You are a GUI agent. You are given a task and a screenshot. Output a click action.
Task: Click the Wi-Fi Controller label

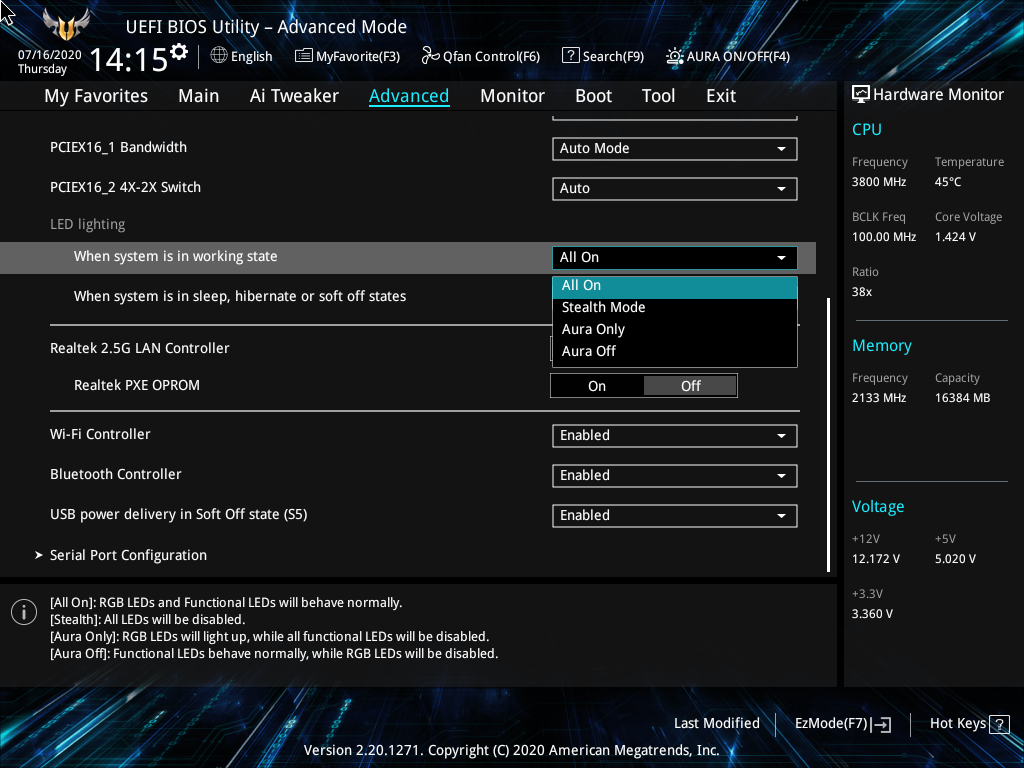click(100, 434)
